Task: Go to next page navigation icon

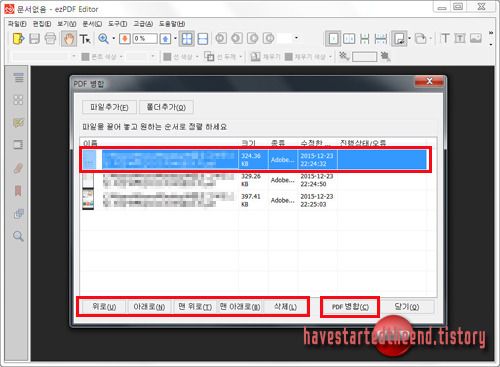Action: pyautogui.click(x=253, y=38)
